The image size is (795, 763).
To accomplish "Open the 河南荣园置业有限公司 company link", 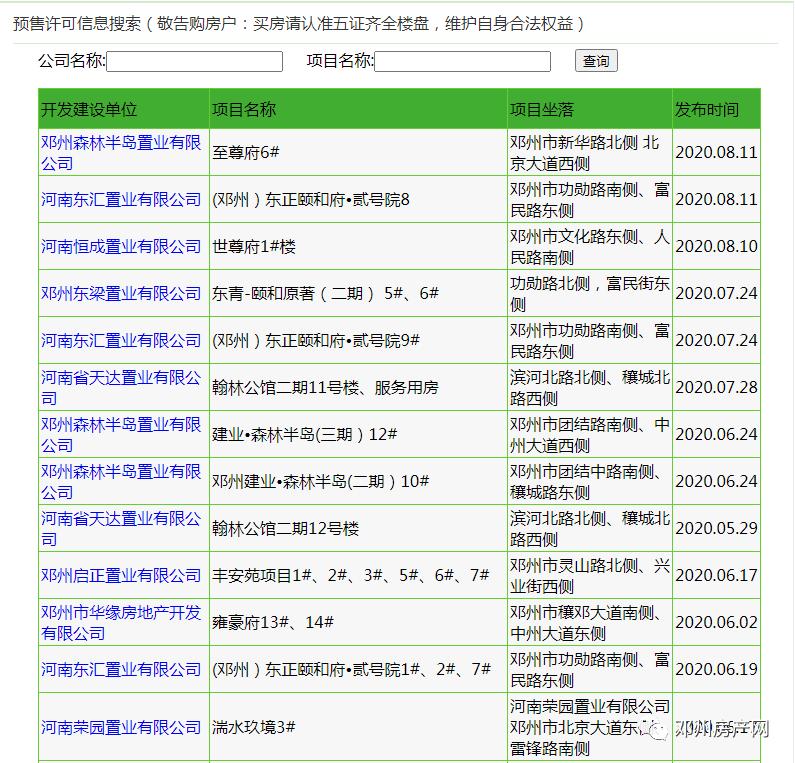I will (121, 728).
